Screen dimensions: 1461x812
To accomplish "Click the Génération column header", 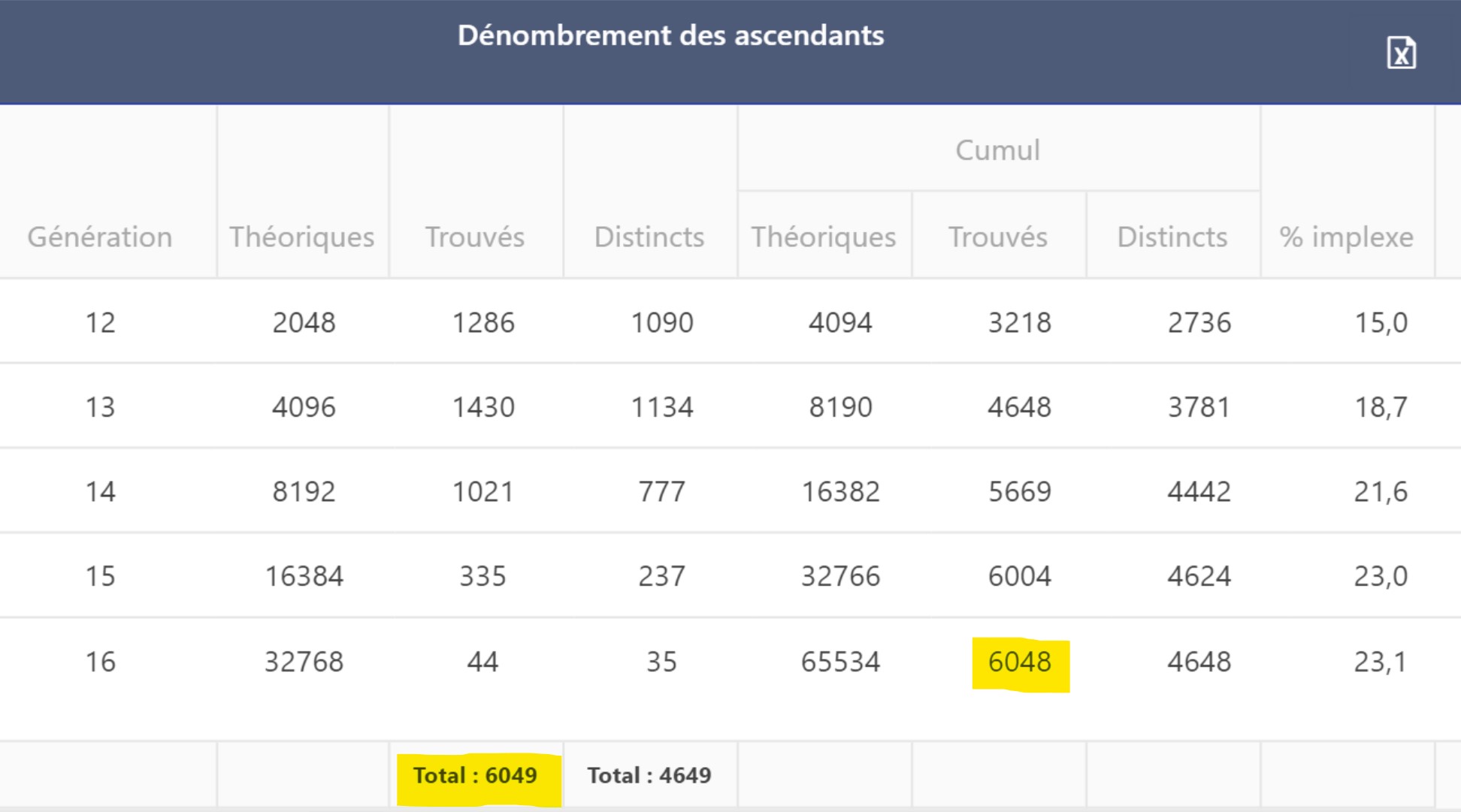I will coord(100,237).
